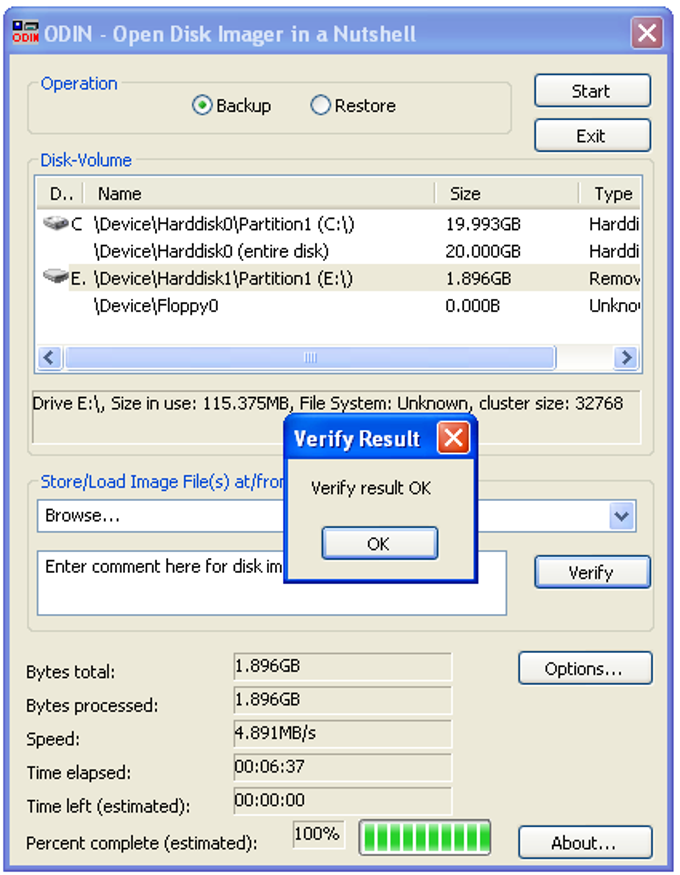The width and height of the screenshot is (680, 875).
Task: Click the Time left value 00:00:00
Action: [343, 800]
